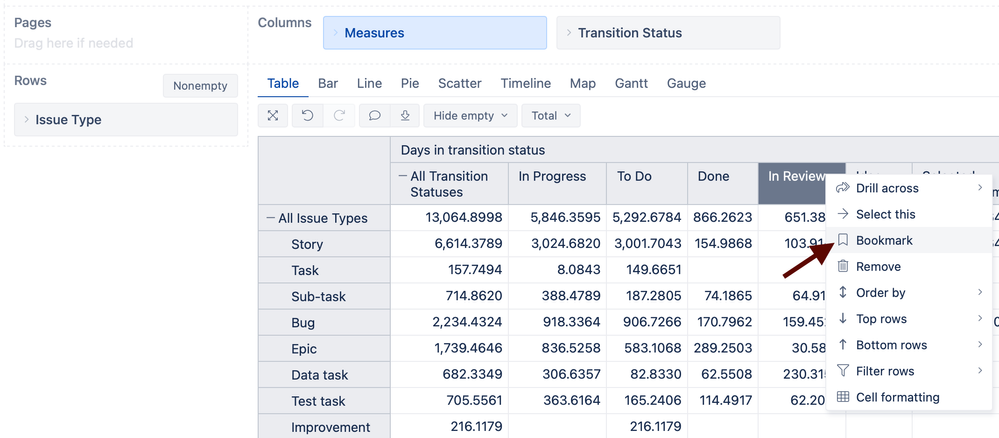
Task: Click the Bug row header
Action: coord(324,323)
